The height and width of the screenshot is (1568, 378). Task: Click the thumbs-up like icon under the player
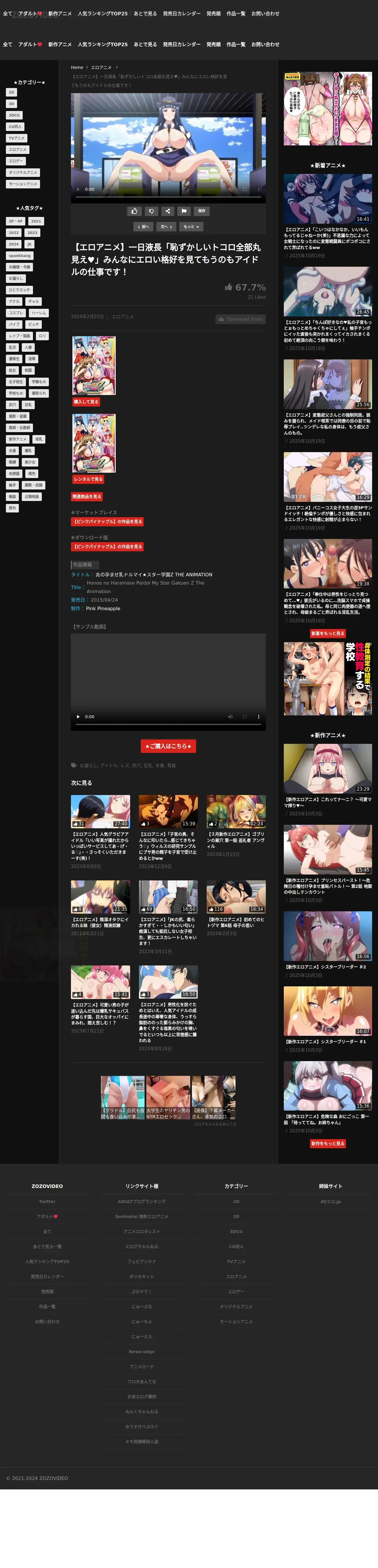click(x=135, y=211)
